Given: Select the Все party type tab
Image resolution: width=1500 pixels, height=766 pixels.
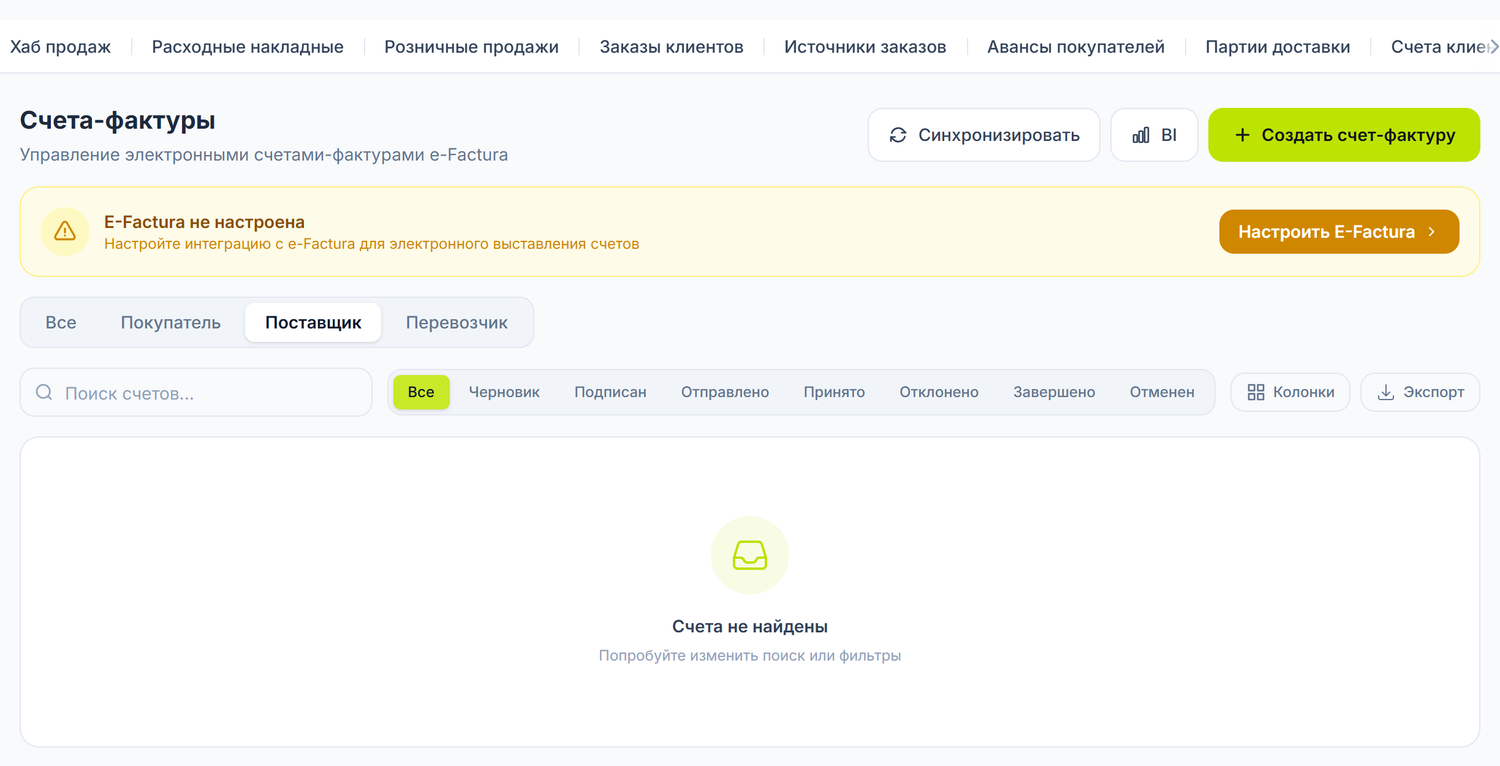Looking at the screenshot, I should click(61, 323).
